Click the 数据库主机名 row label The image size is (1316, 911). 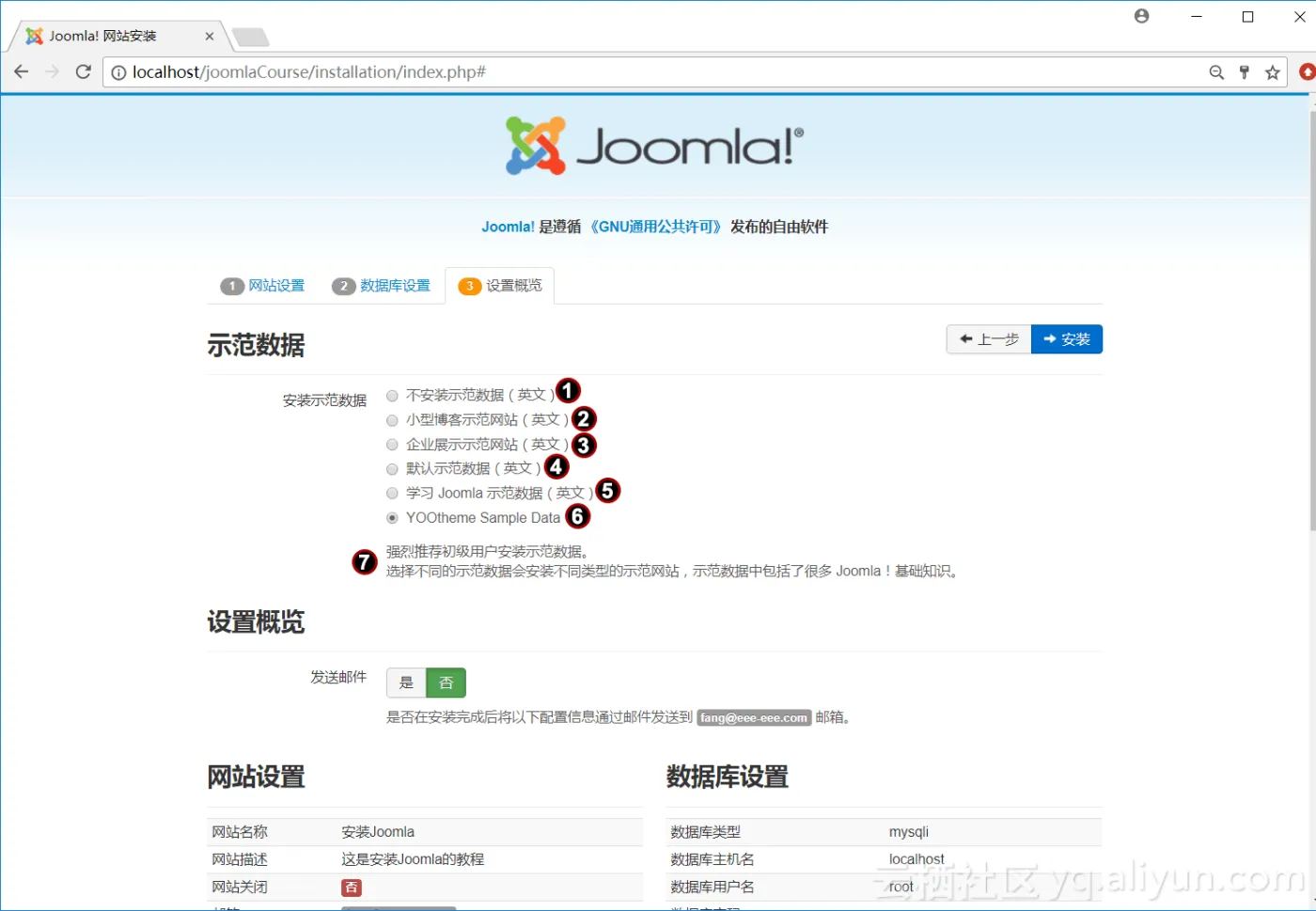712,859
